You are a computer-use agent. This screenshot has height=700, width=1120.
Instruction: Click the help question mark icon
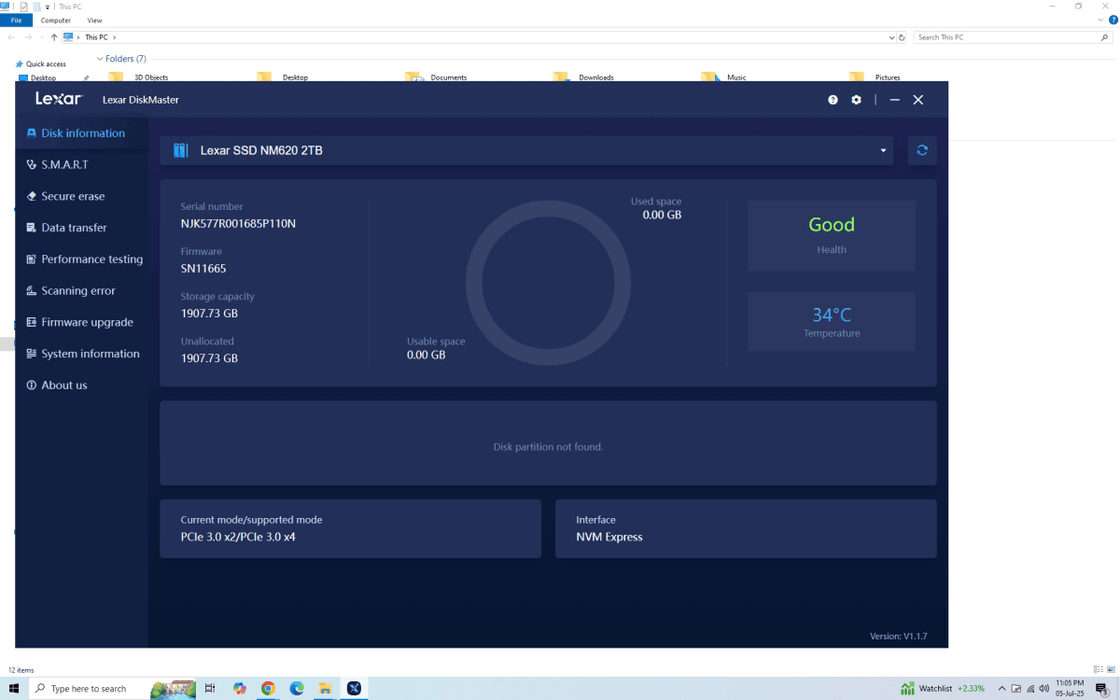(833, 100)
